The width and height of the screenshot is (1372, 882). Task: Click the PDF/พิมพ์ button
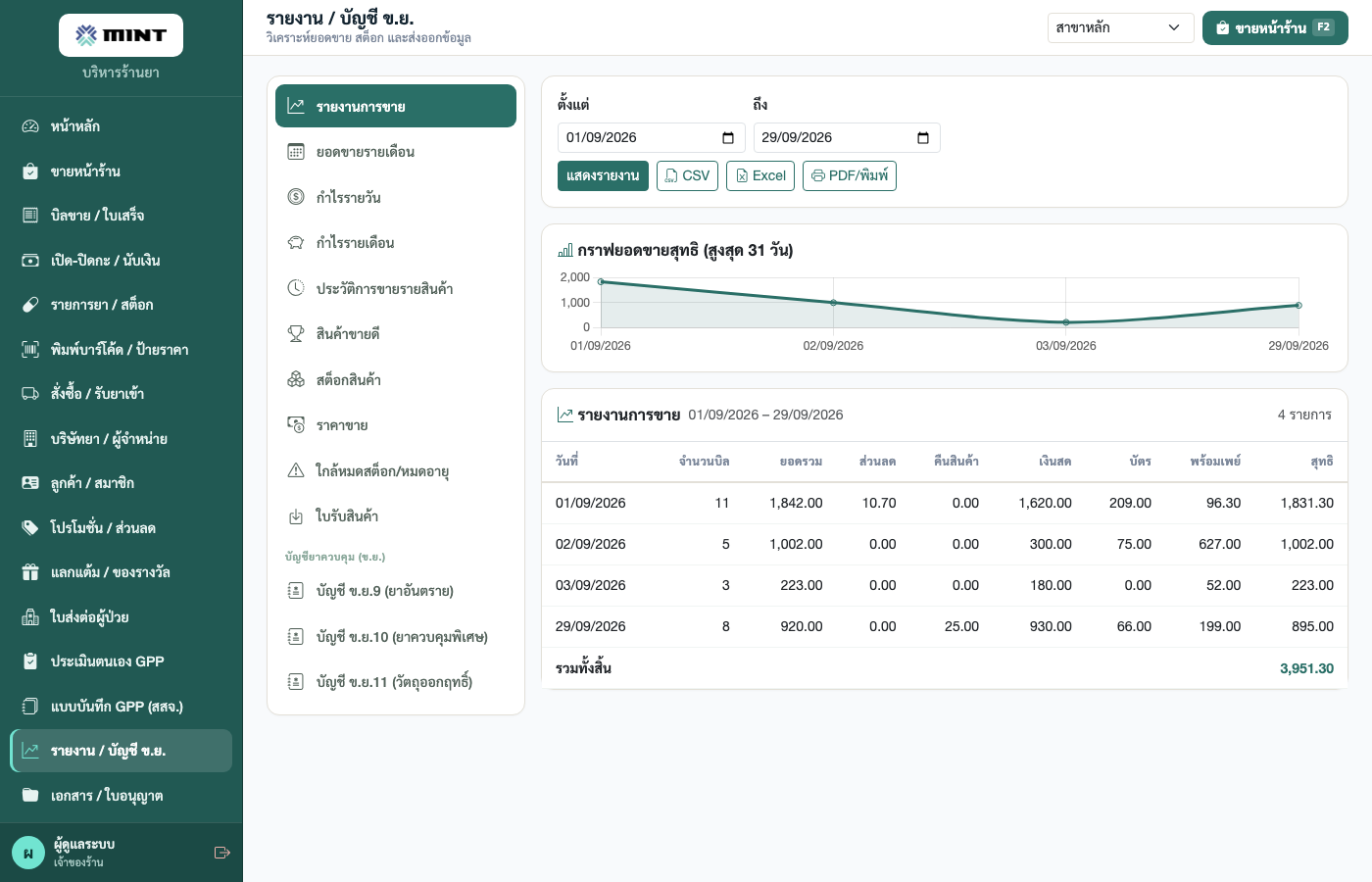coord(850,175)
